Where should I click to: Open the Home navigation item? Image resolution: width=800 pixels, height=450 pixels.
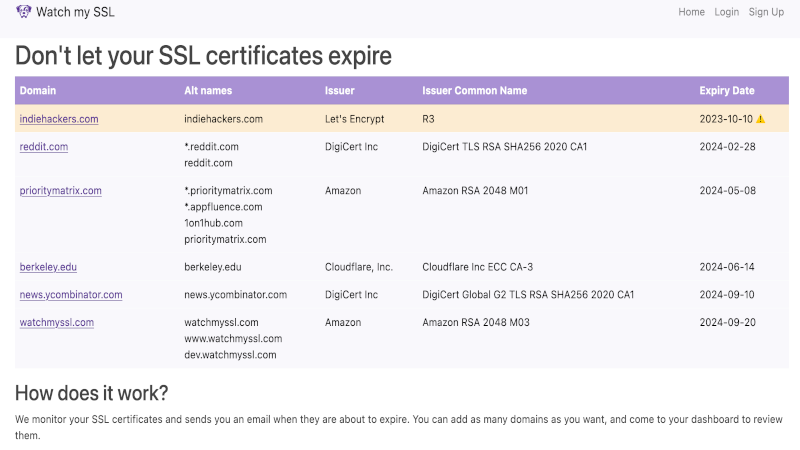pyautogui.click(x=691, y=12)
